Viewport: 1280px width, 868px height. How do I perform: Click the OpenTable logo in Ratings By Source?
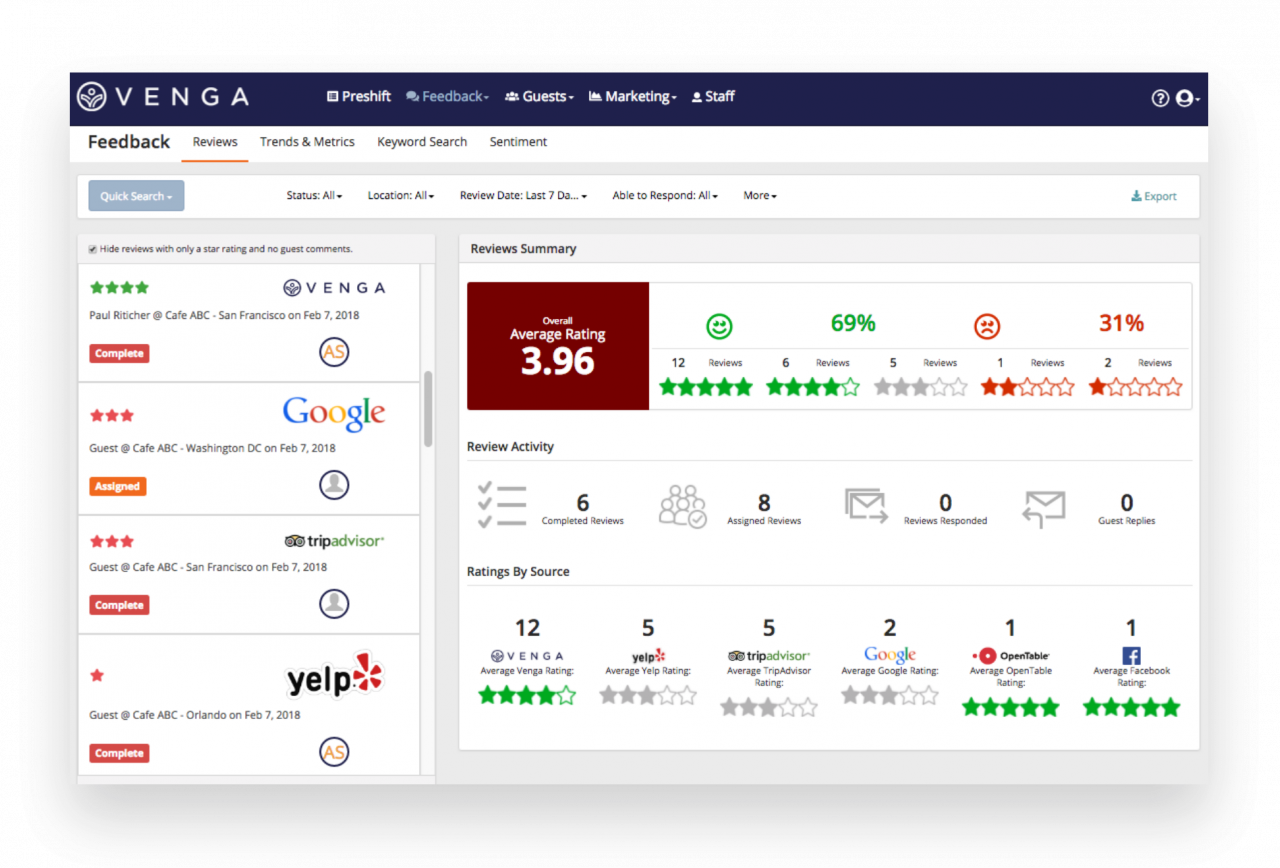pyautogui.click(x=1011, y=656)
